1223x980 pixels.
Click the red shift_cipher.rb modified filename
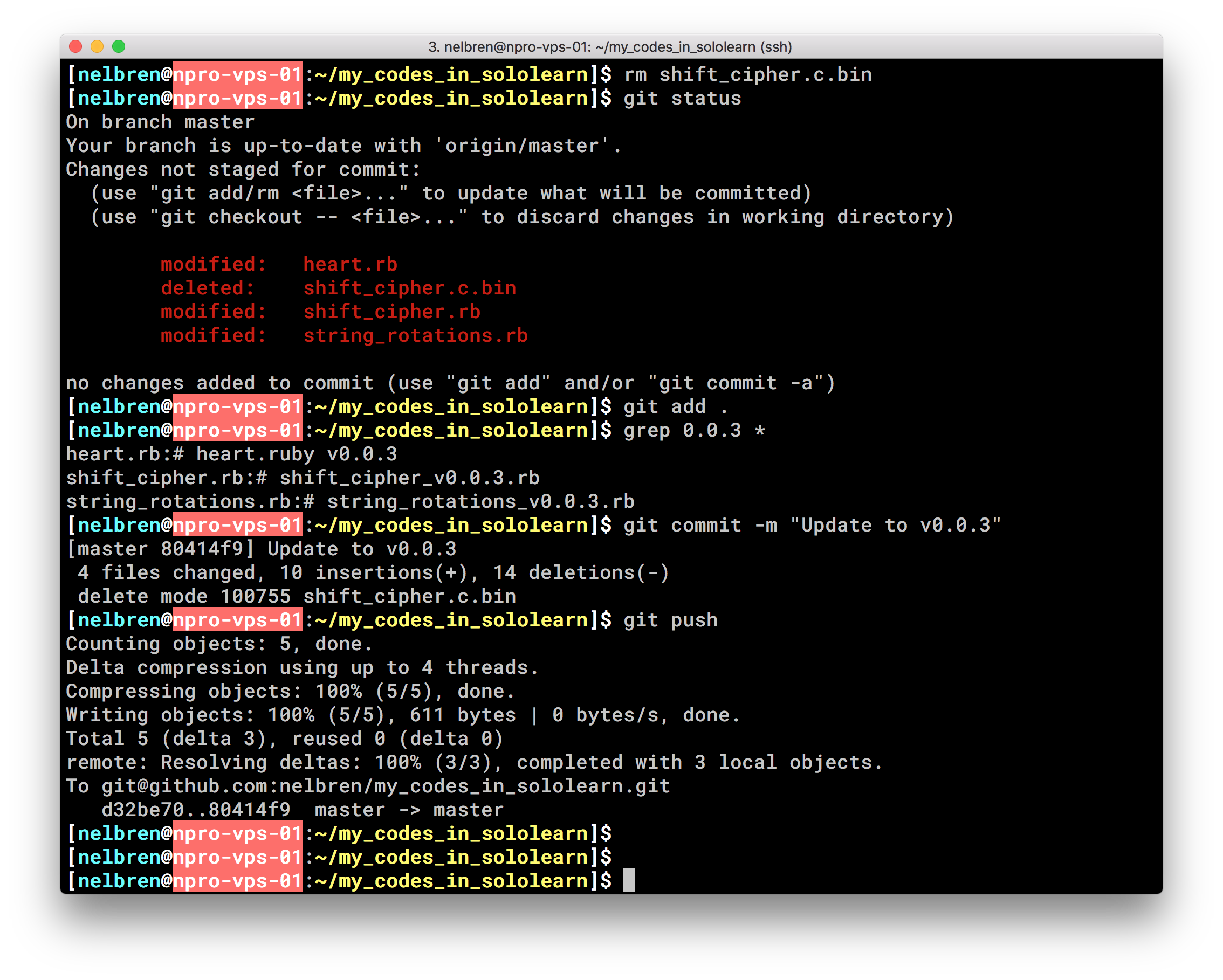click(391, 312)
